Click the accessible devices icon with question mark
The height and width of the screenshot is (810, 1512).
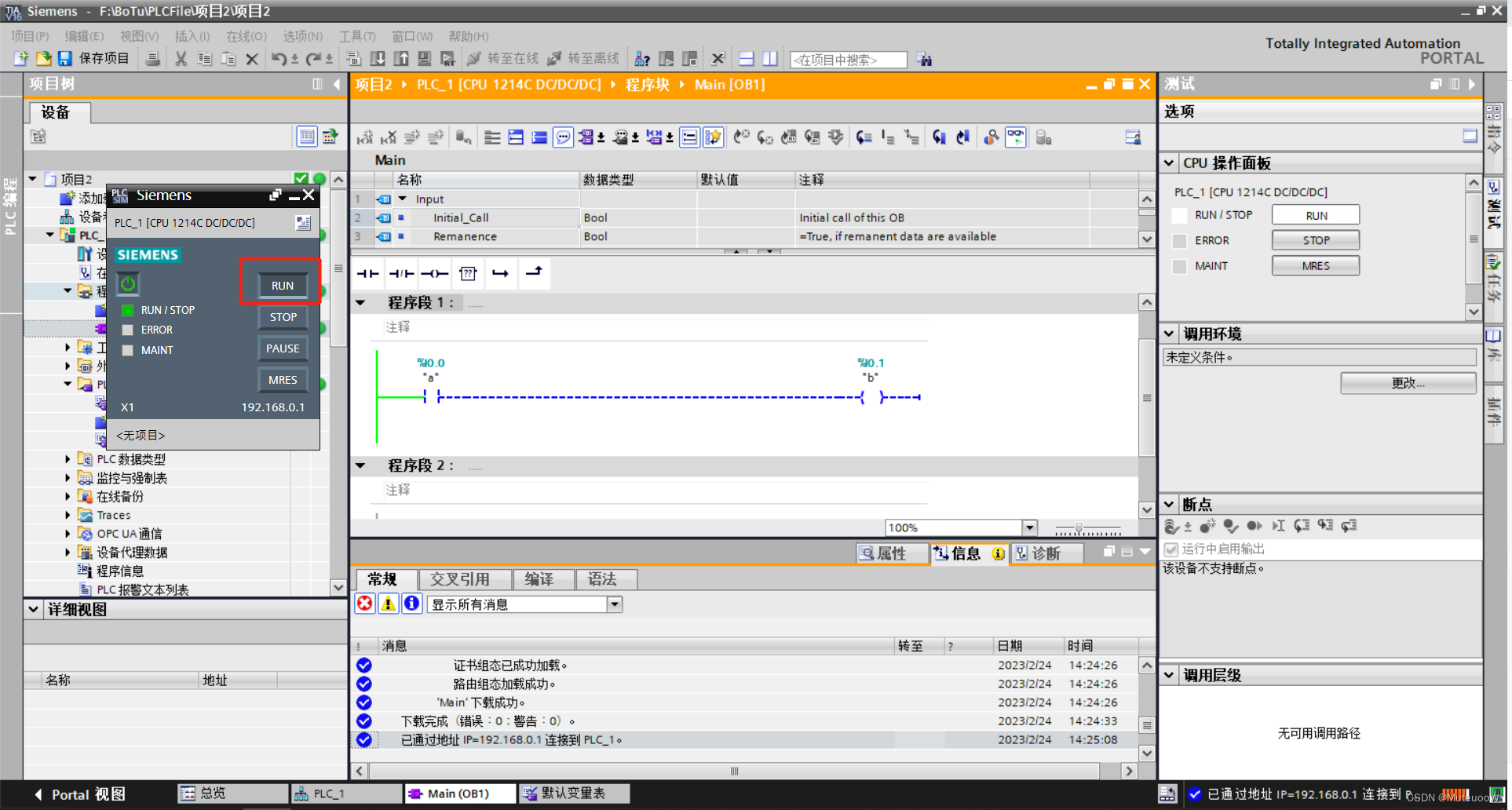click(642, 59)
